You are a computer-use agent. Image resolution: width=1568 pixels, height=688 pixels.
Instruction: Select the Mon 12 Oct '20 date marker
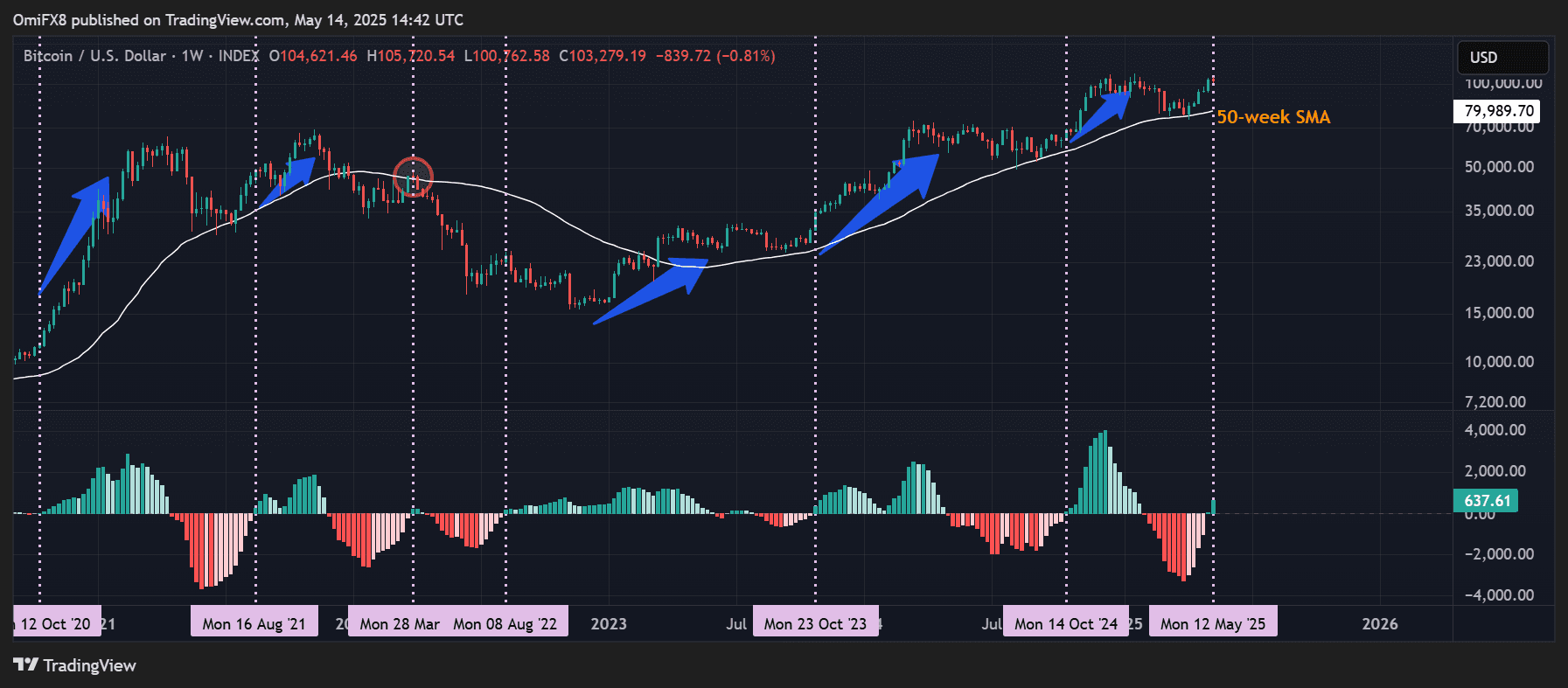click(x=56, y=623)
